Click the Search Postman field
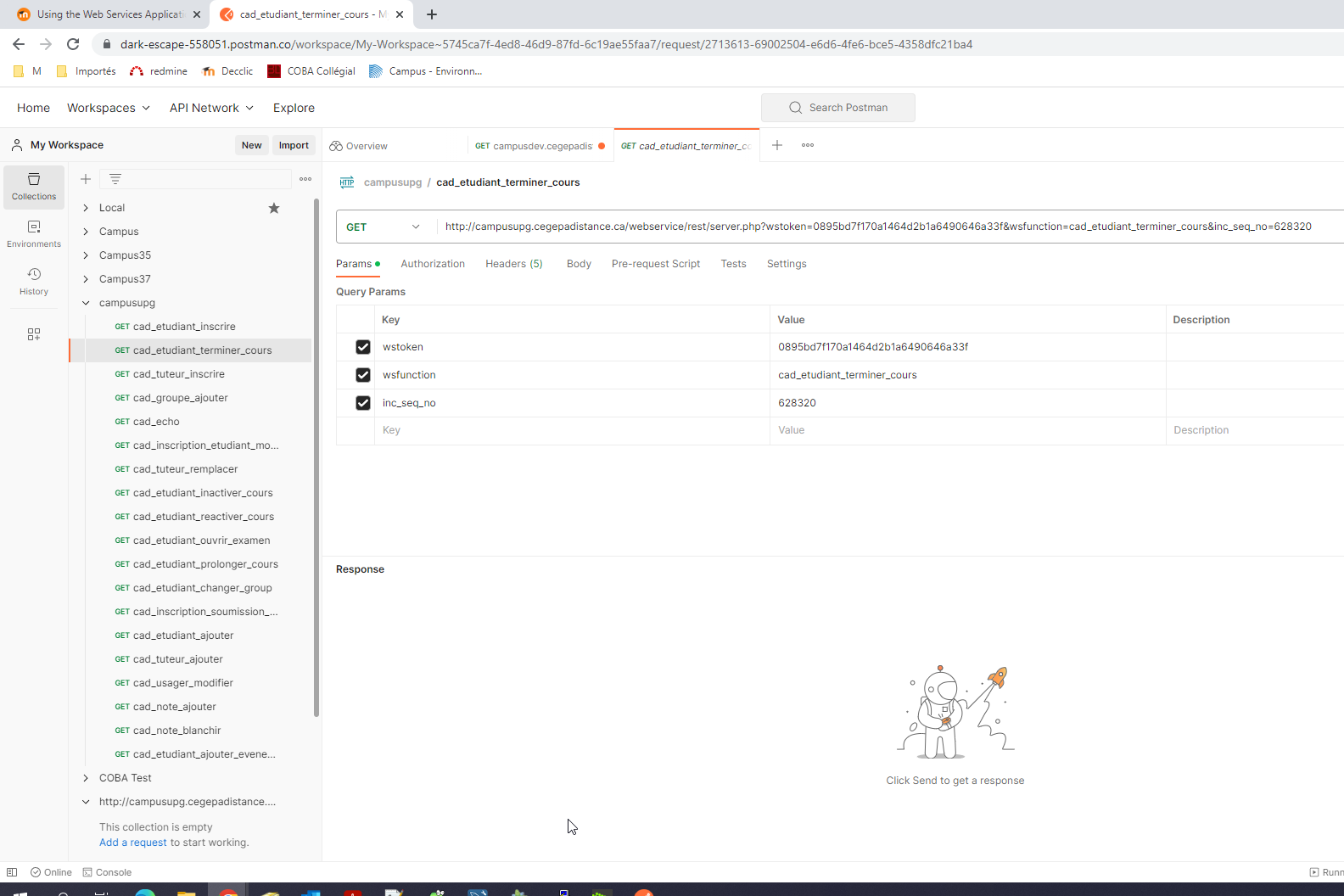 coord(838,108)
